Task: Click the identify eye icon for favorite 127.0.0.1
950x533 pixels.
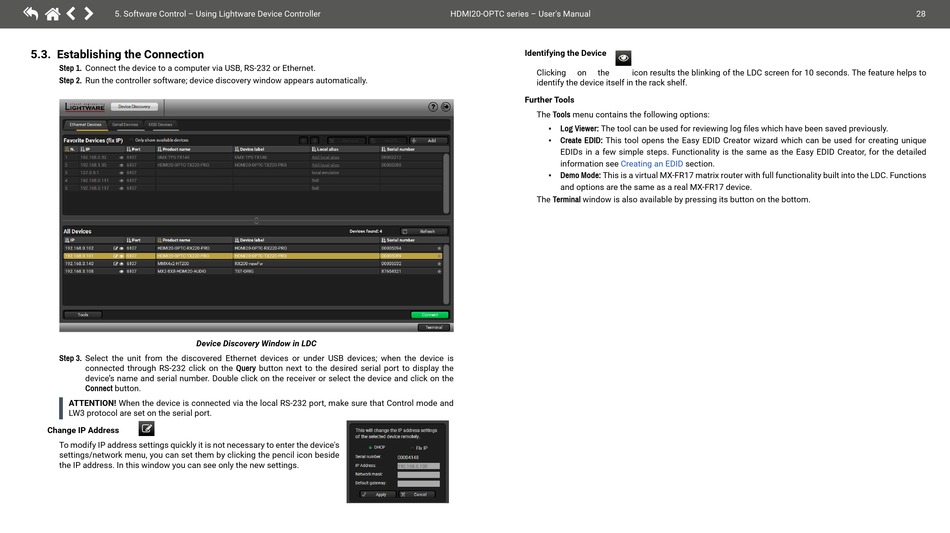Action: point(121,173)
